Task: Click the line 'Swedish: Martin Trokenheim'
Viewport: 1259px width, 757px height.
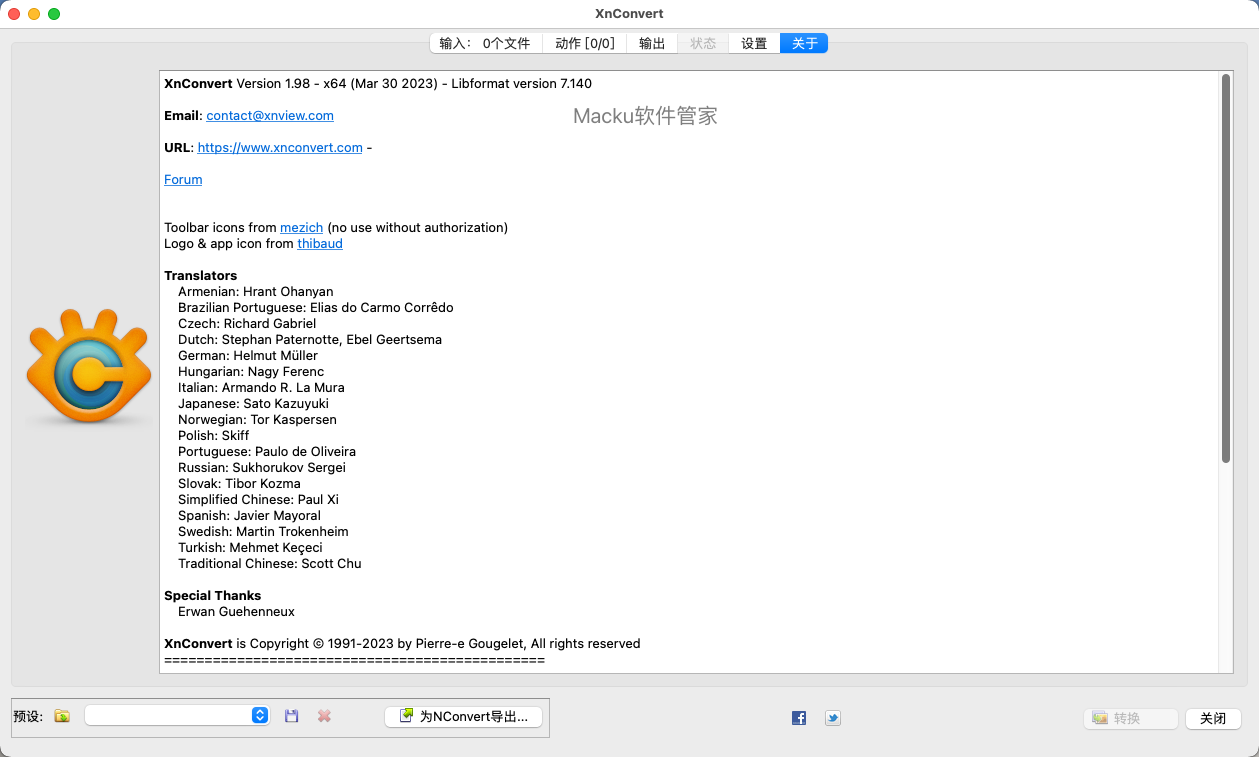Action: [x=263, y=531]
